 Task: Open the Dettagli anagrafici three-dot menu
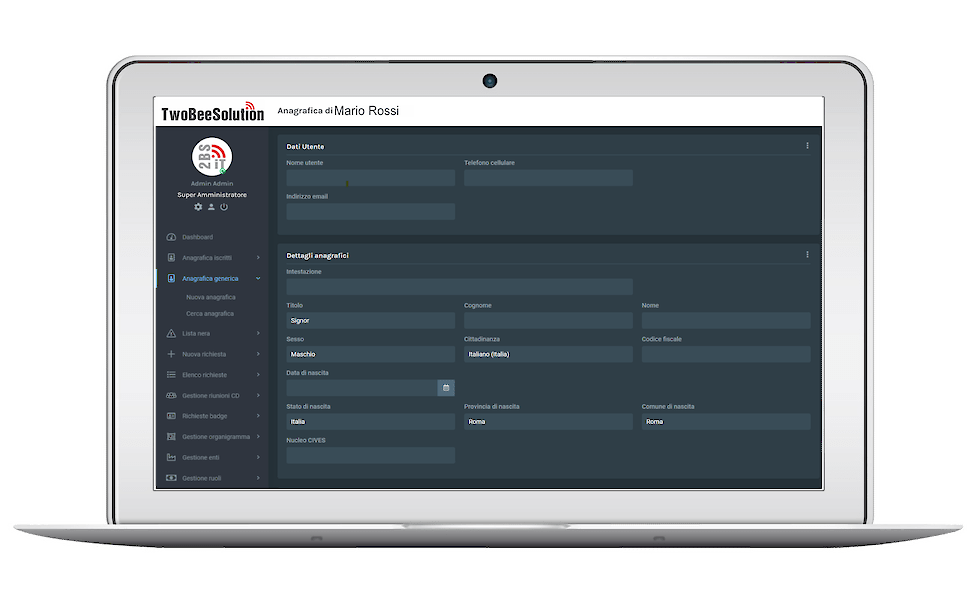coord(807,255)
